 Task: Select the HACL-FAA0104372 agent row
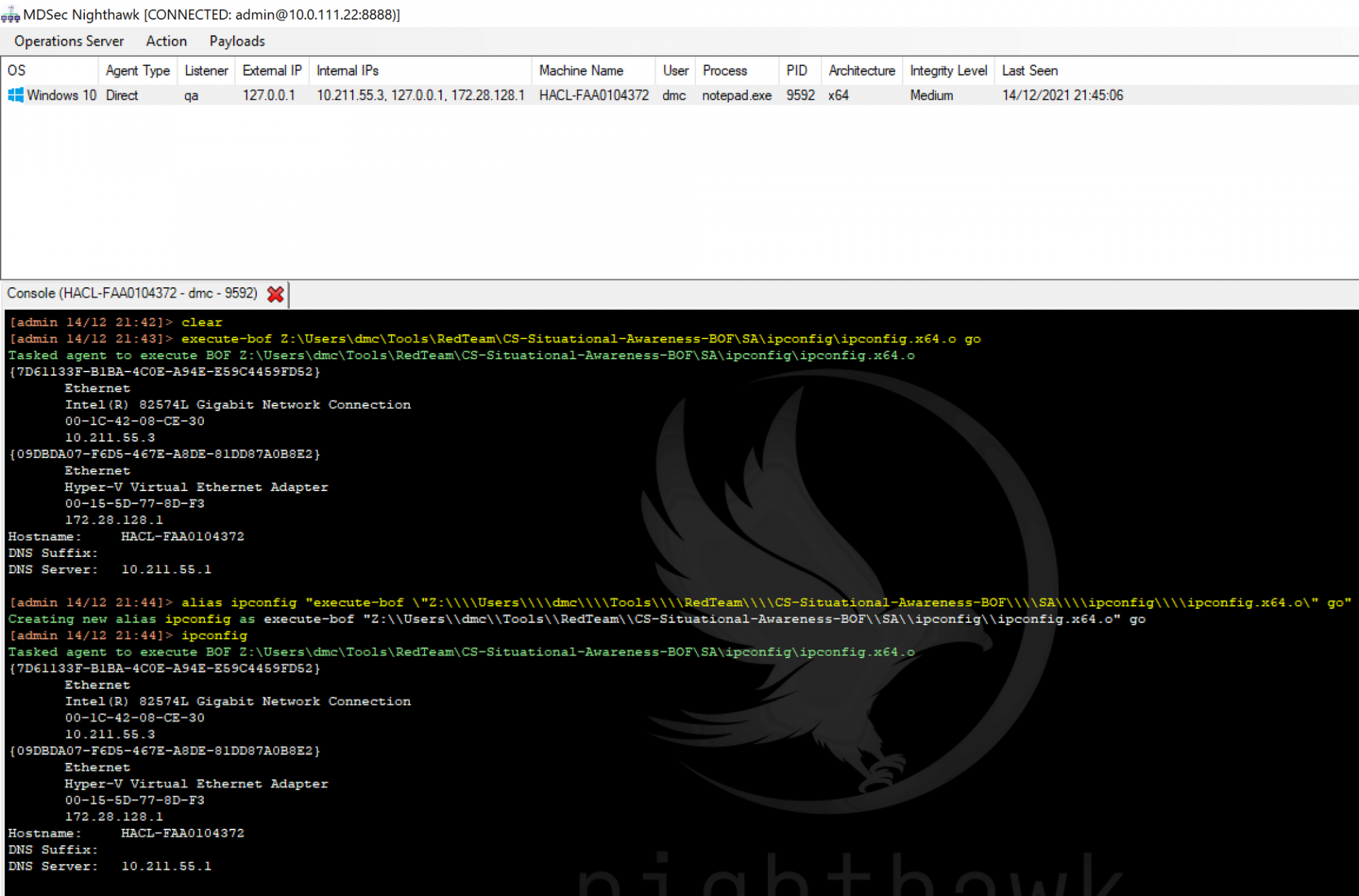593,95
